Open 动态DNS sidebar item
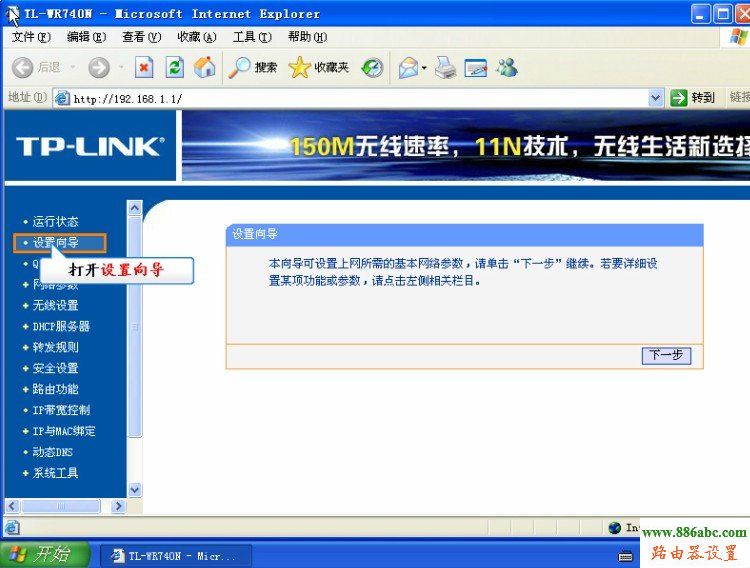Screen dimensions: 750x568 52,452
